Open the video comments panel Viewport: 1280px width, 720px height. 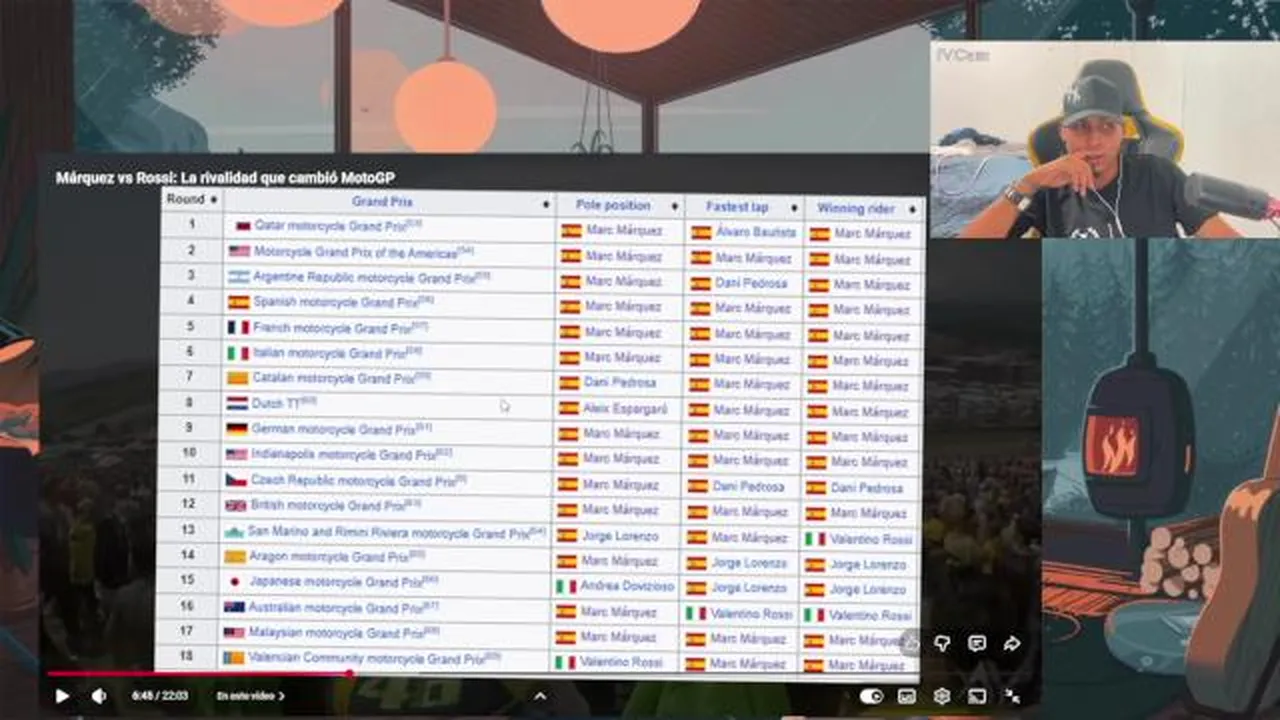click(977, 644)
